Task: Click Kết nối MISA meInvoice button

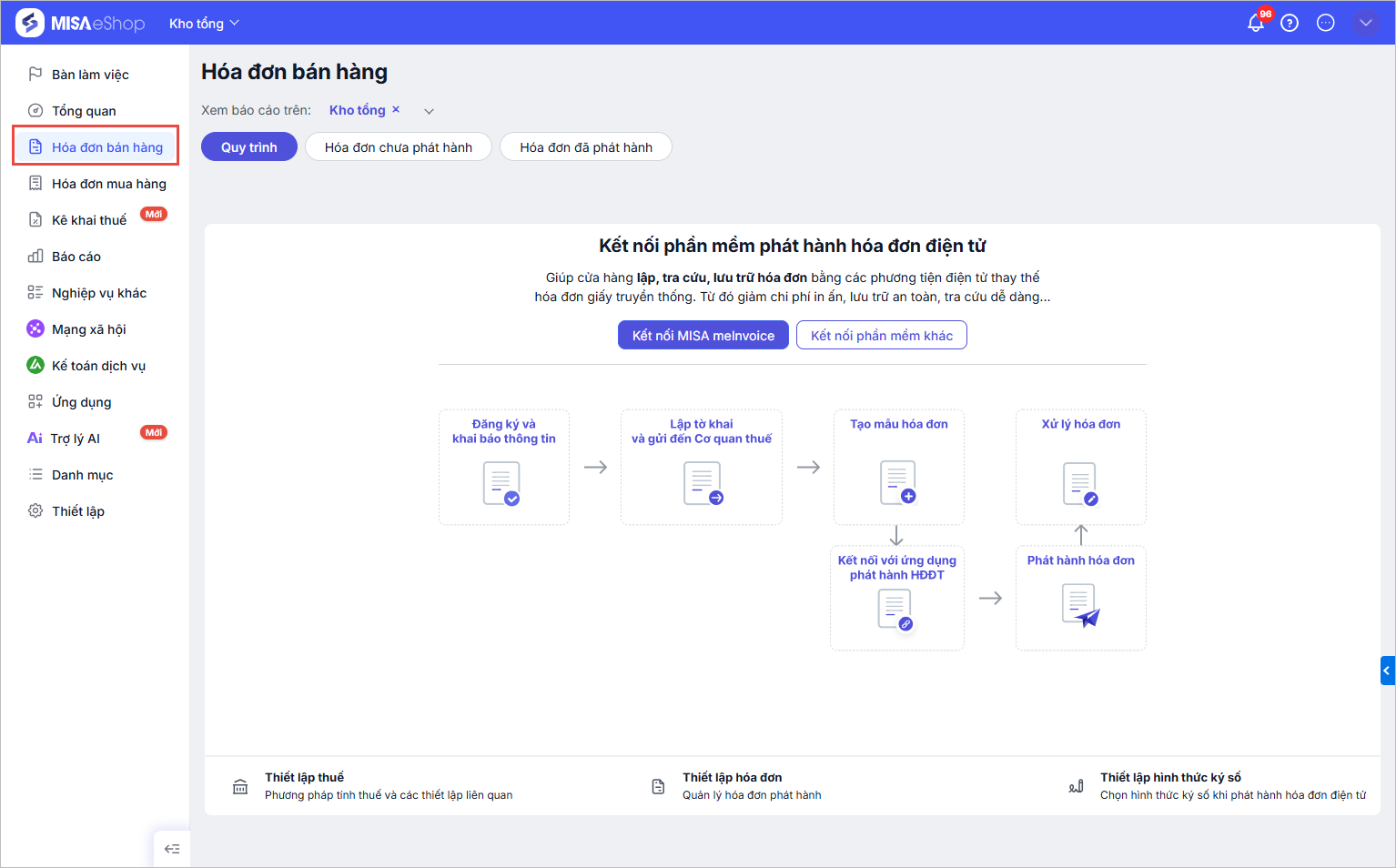Action: (x=703, y=336)
